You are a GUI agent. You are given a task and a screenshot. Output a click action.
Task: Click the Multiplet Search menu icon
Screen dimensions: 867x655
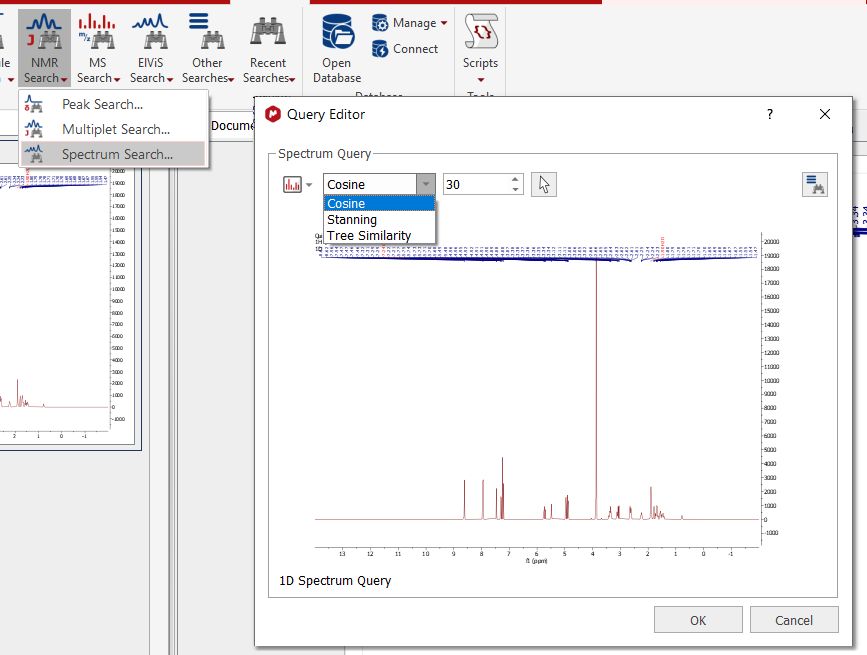click(x=34, y=129)
